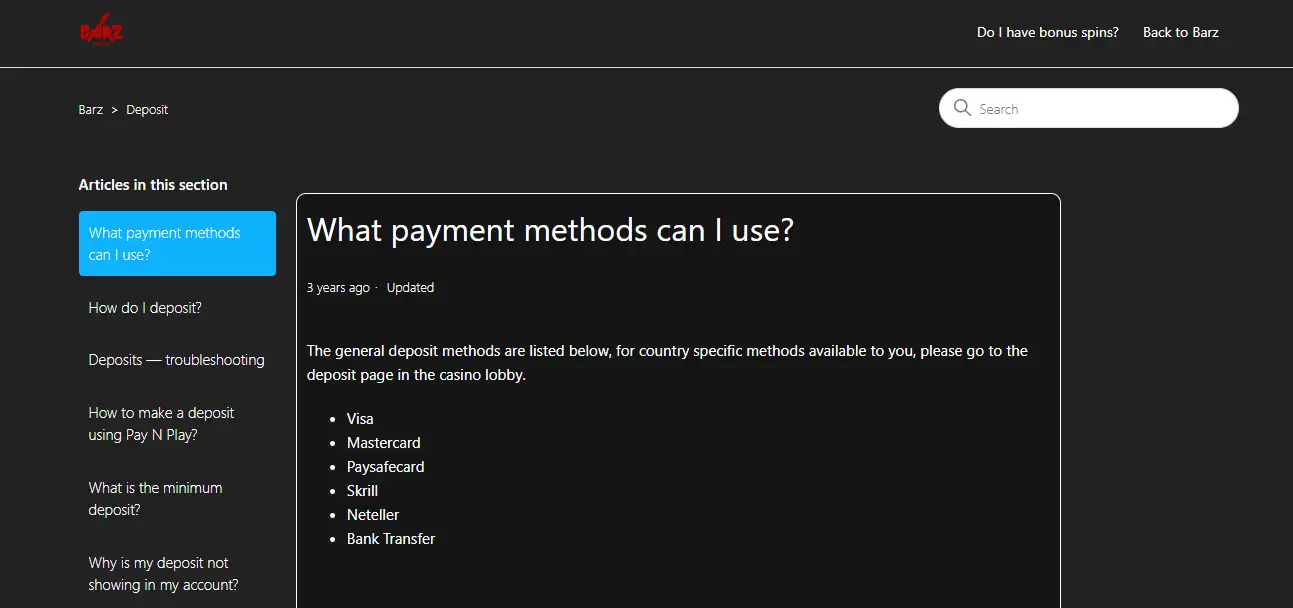Click 'Visa' in the list

360,419
